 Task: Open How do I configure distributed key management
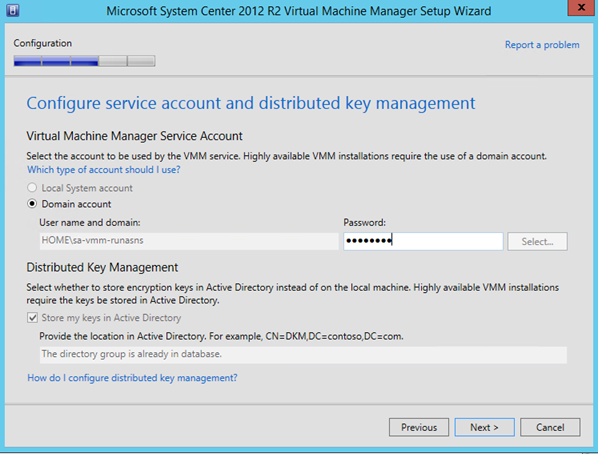132,378
